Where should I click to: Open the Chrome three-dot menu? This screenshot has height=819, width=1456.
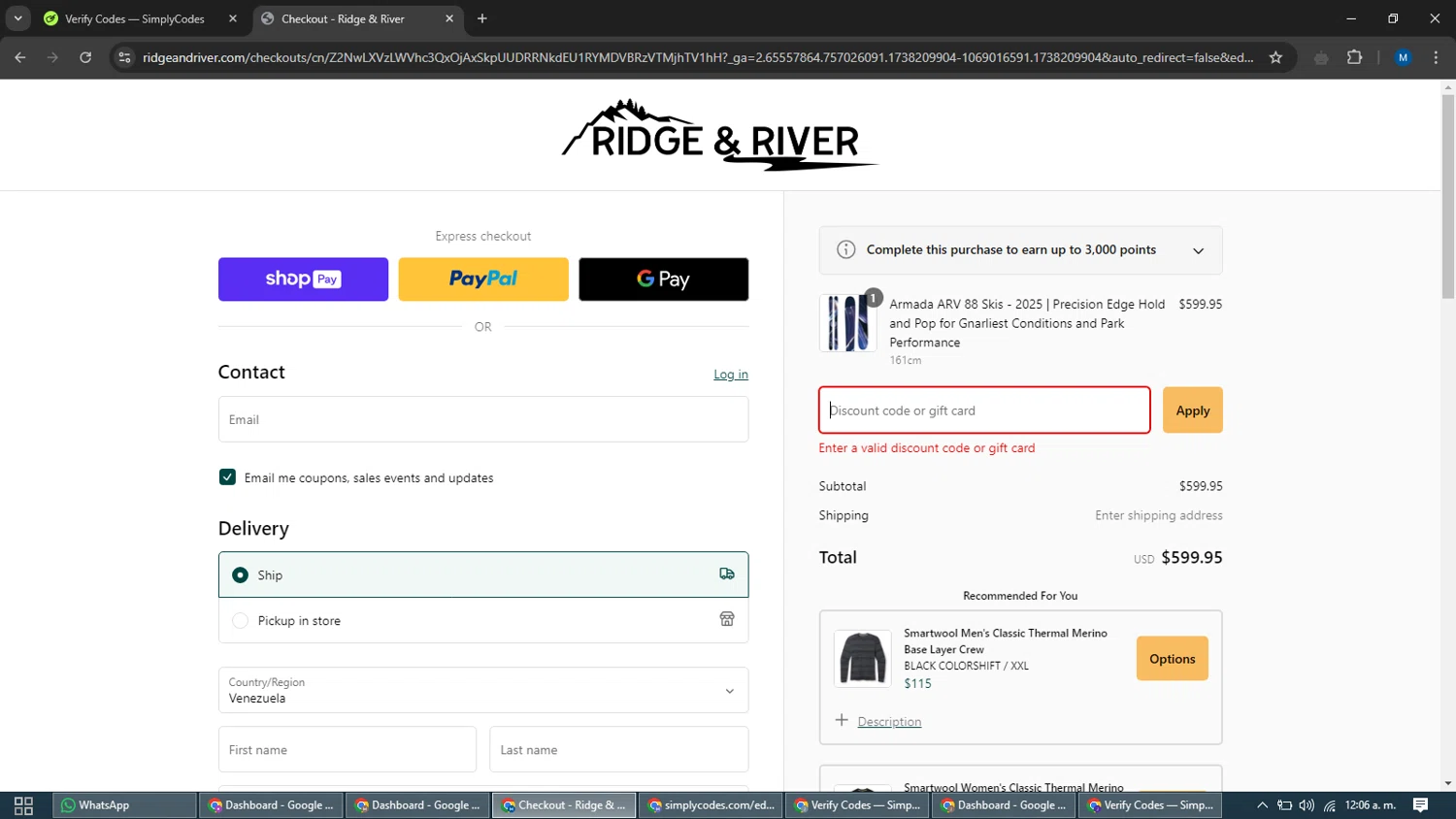(1436, 57)
